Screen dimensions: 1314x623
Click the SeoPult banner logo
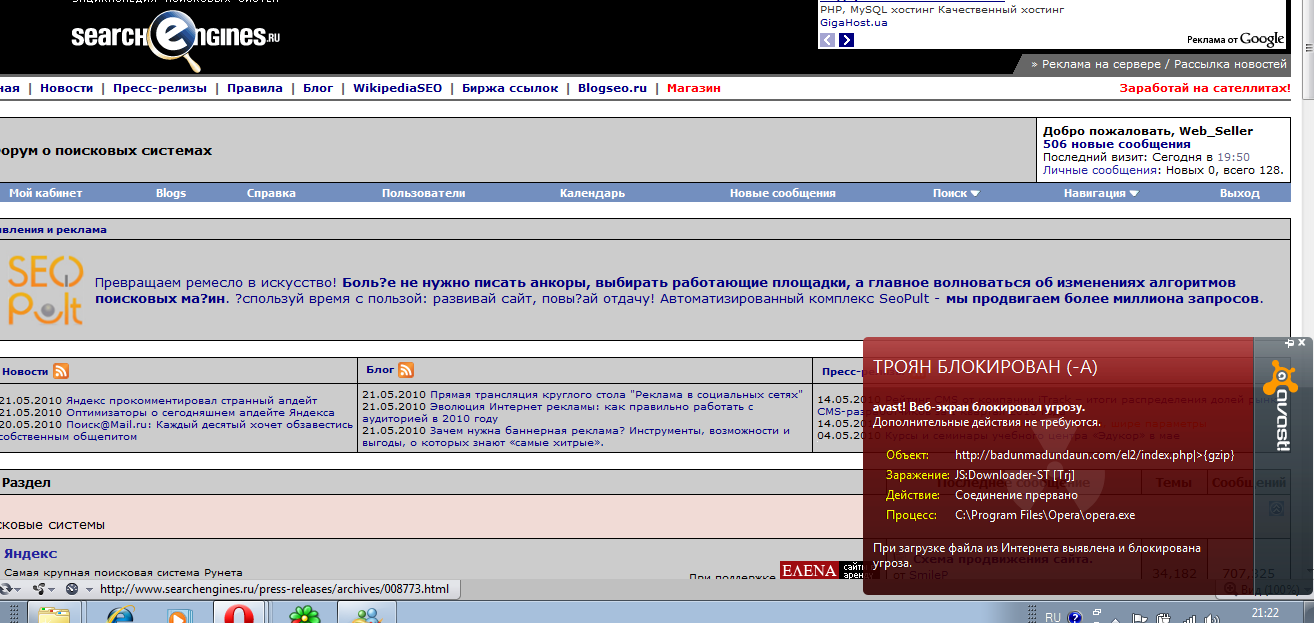45,290
